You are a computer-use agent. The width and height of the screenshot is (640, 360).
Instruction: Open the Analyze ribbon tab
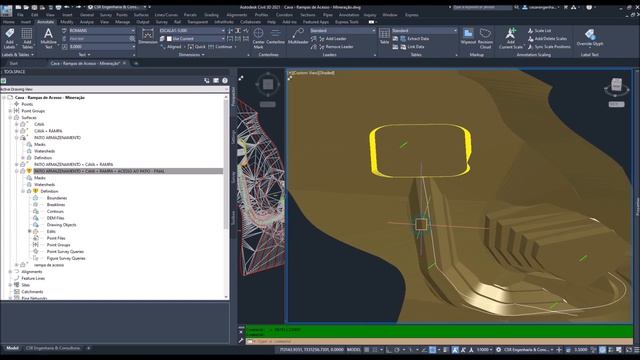pos(87,22)
